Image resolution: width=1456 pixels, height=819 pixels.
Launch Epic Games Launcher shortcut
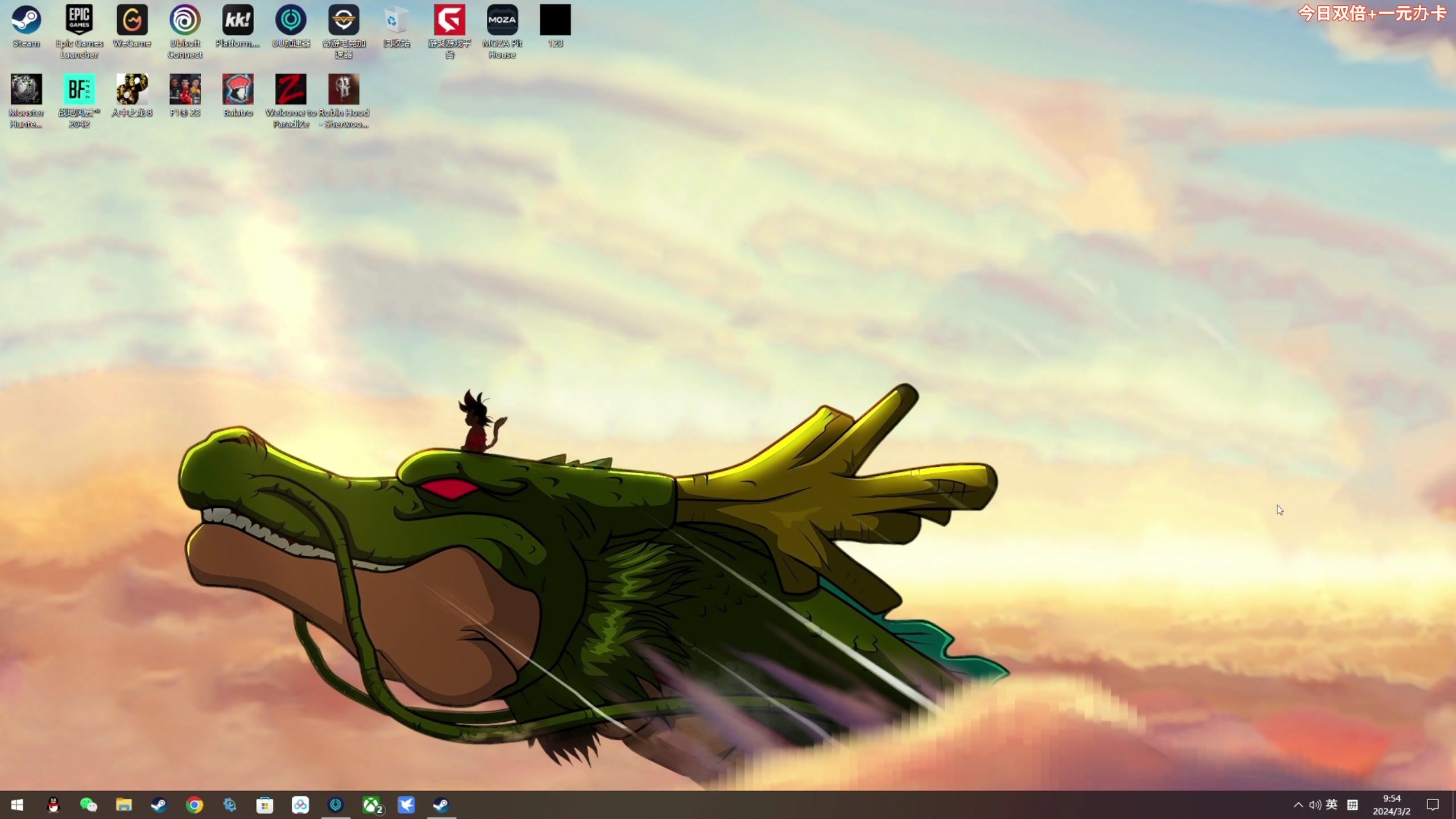click(79, 20)
